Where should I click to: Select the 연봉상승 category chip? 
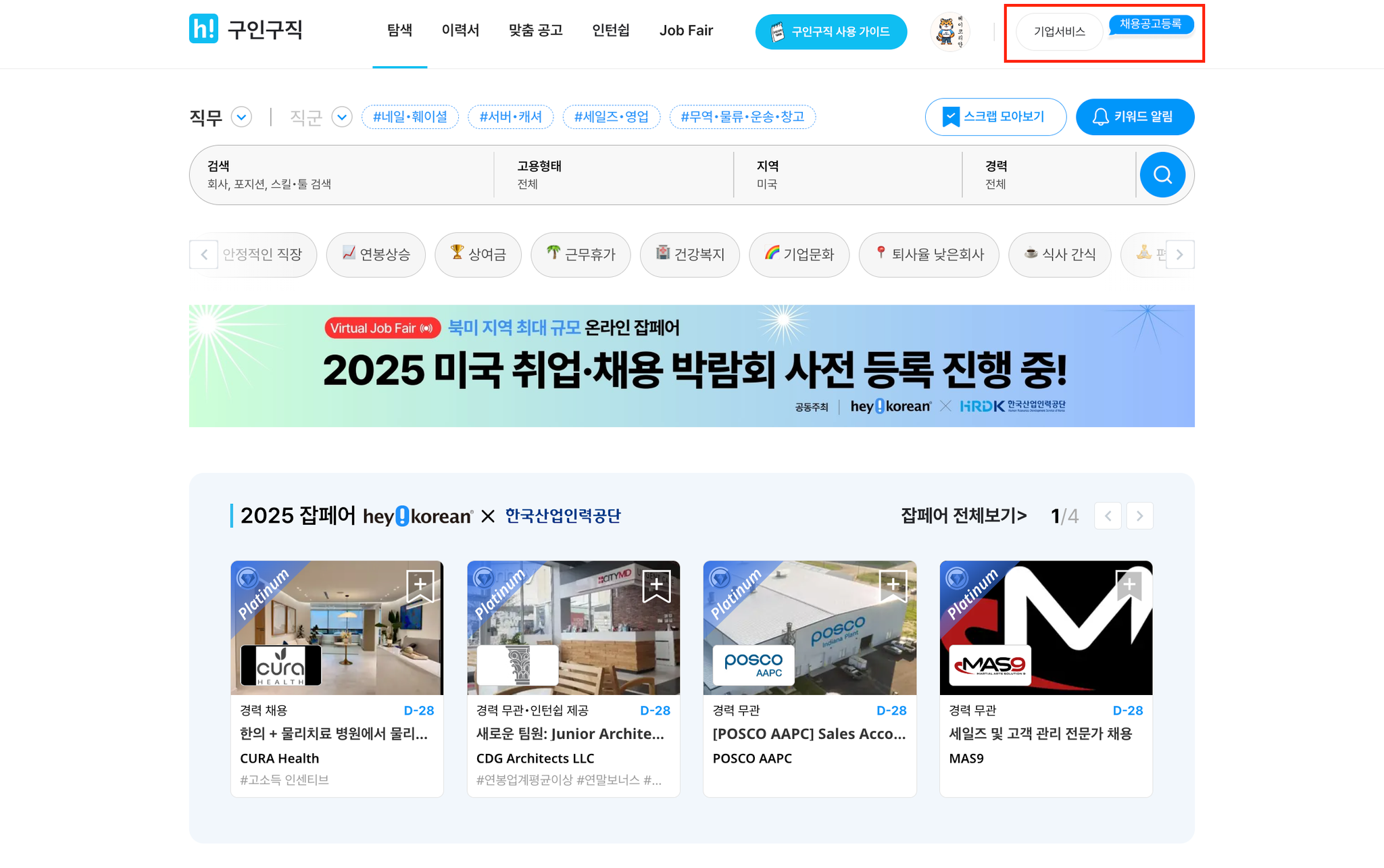376,255
